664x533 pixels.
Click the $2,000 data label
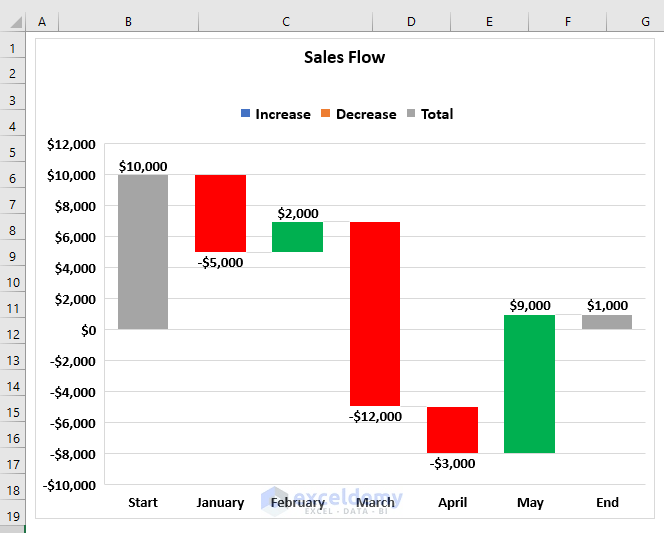(x=298, y=213)
